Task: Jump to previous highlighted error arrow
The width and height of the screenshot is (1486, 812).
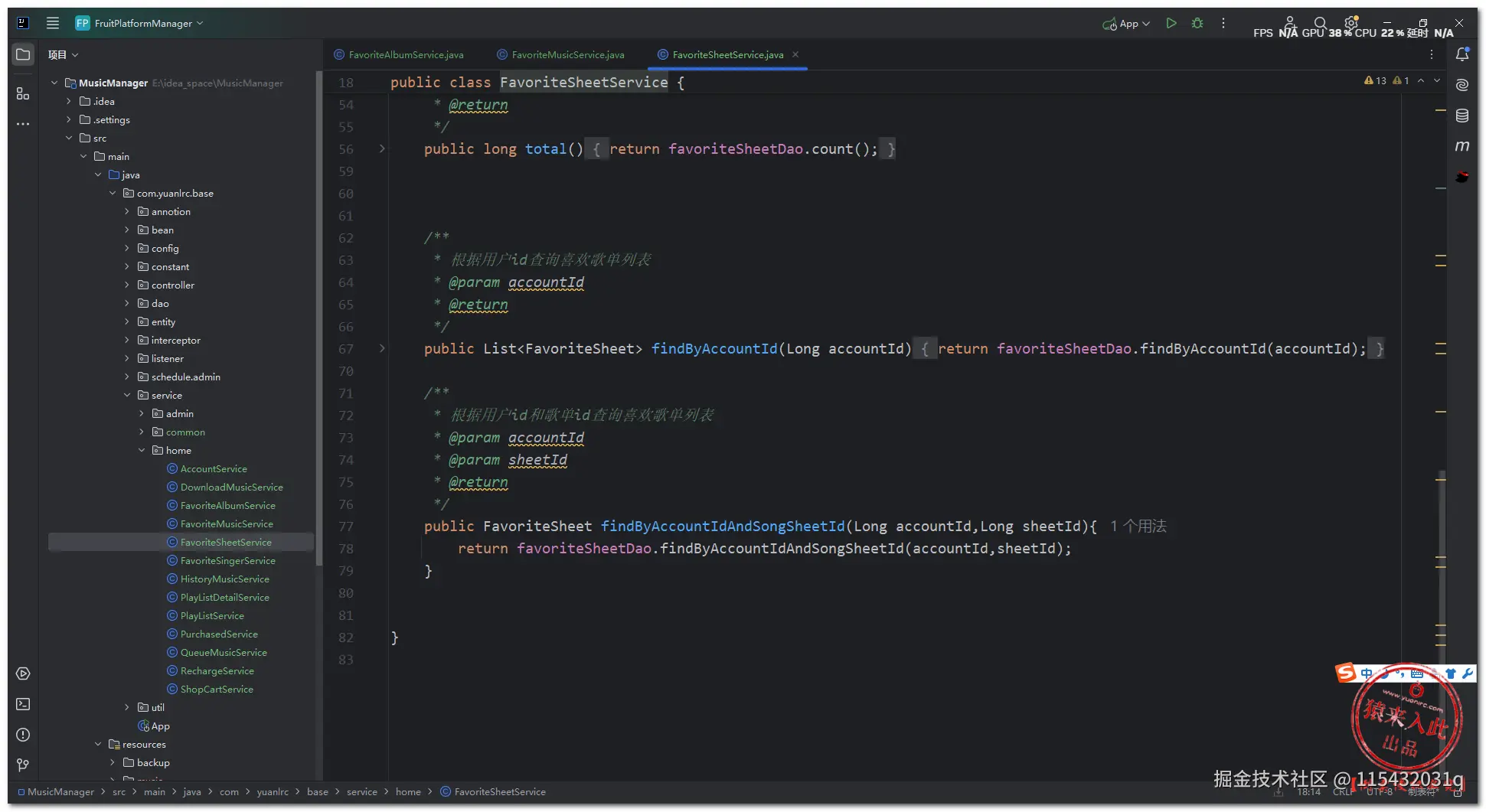Action: (x=1421, y=80)
